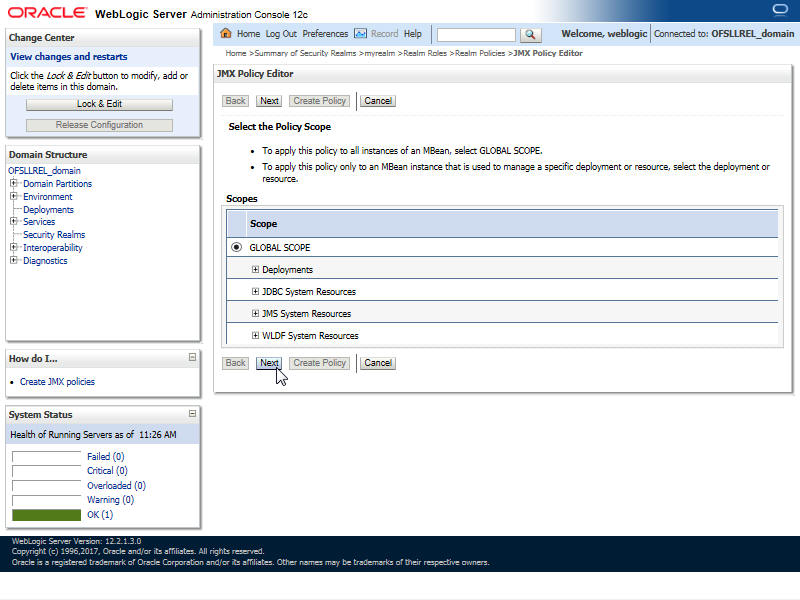Click the Scope column header
Viewport: 800px width, 600px height.
pos(263,223)
